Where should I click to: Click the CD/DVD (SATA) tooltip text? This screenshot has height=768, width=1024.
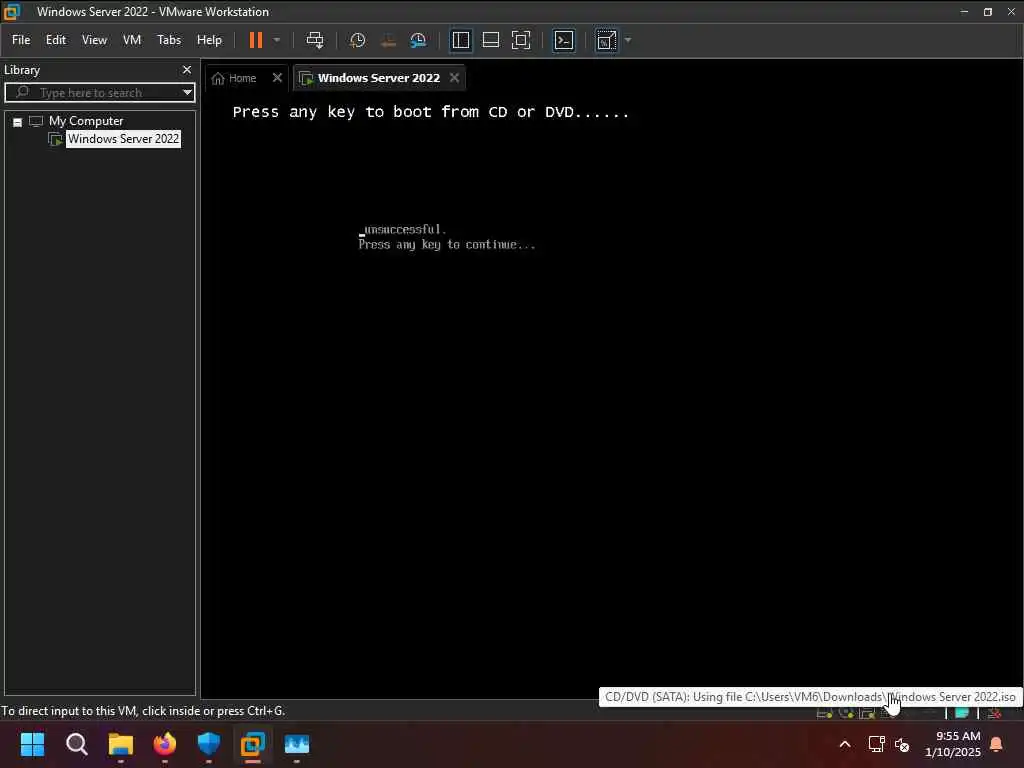[x=810, y=697]
